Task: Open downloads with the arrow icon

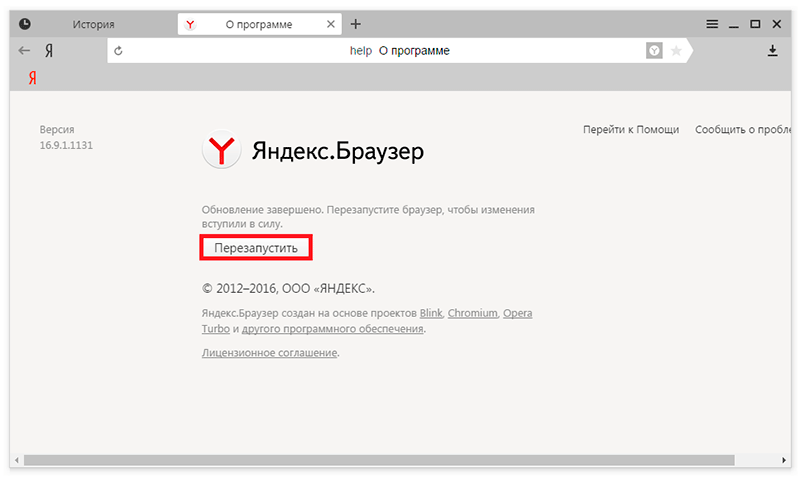Action: coord(772,51)
